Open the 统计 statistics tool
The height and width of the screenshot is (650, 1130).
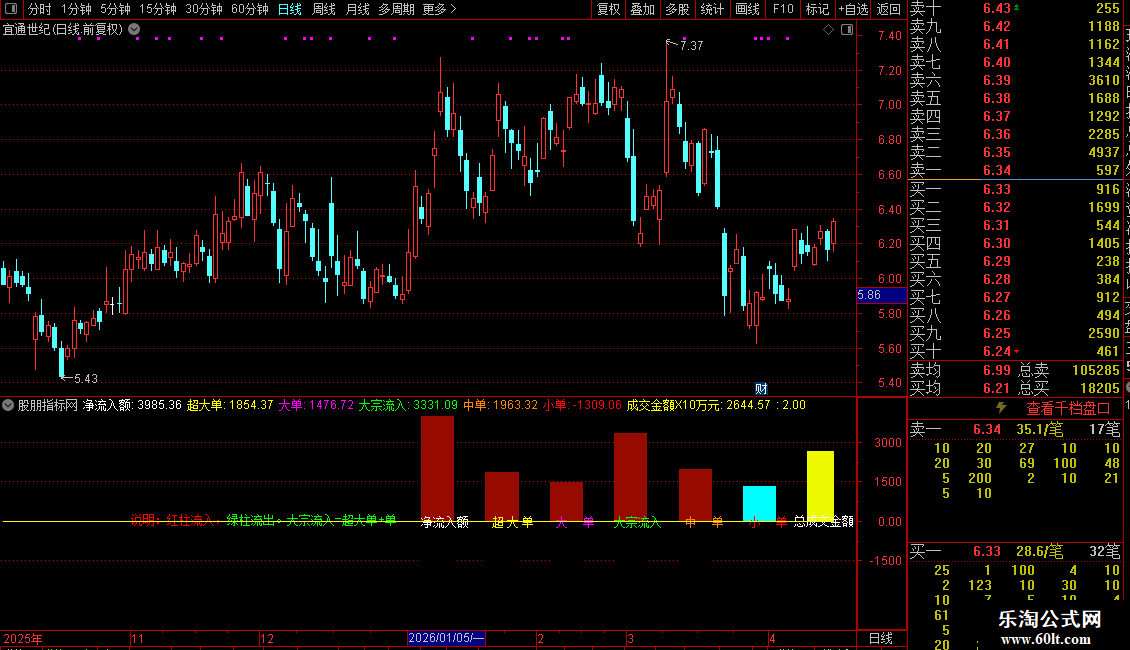[712, 9]
